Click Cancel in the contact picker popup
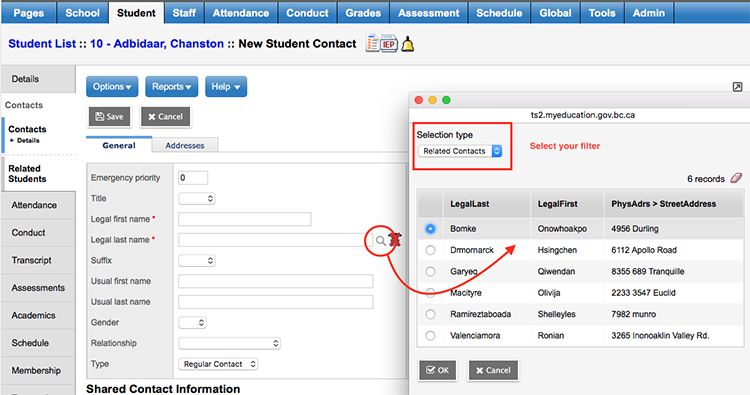 click(493, 370)
